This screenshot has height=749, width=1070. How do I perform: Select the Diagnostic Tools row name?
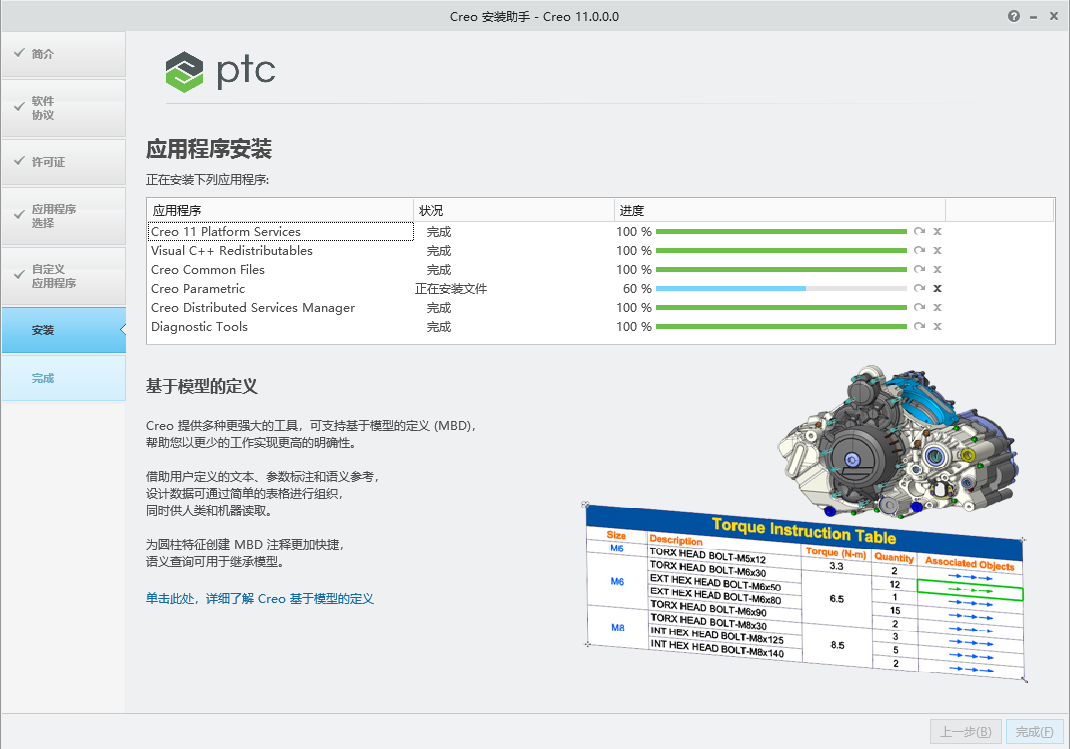(199, 327)
